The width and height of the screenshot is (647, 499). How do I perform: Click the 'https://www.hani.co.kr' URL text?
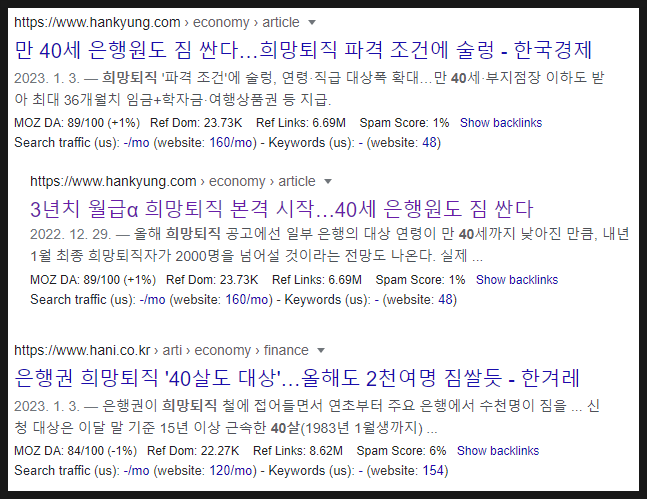pyautogui.click(x=82, y=350)
